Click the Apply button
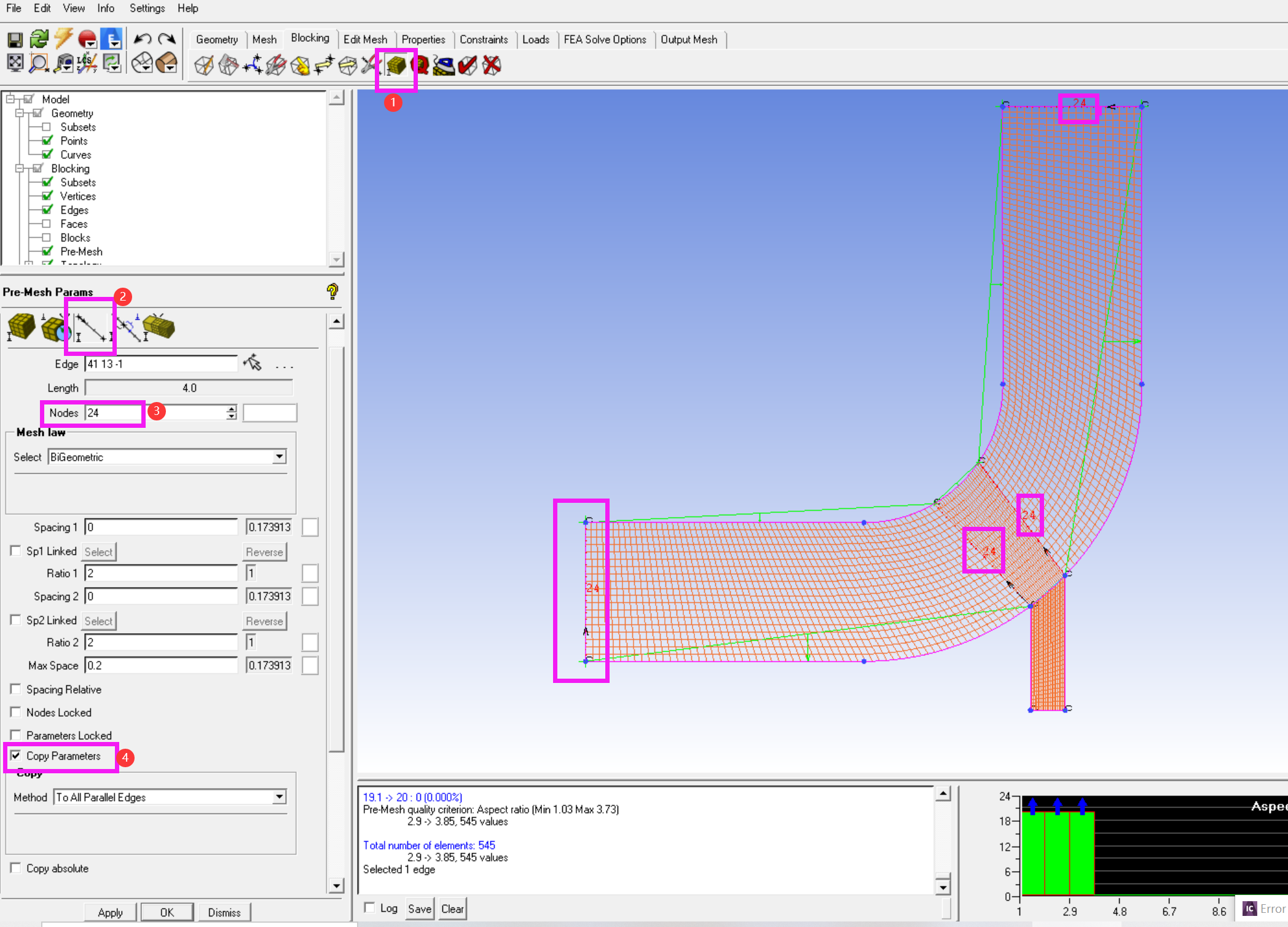This screenshot has width=1288, height=927. tap(110, 912)
